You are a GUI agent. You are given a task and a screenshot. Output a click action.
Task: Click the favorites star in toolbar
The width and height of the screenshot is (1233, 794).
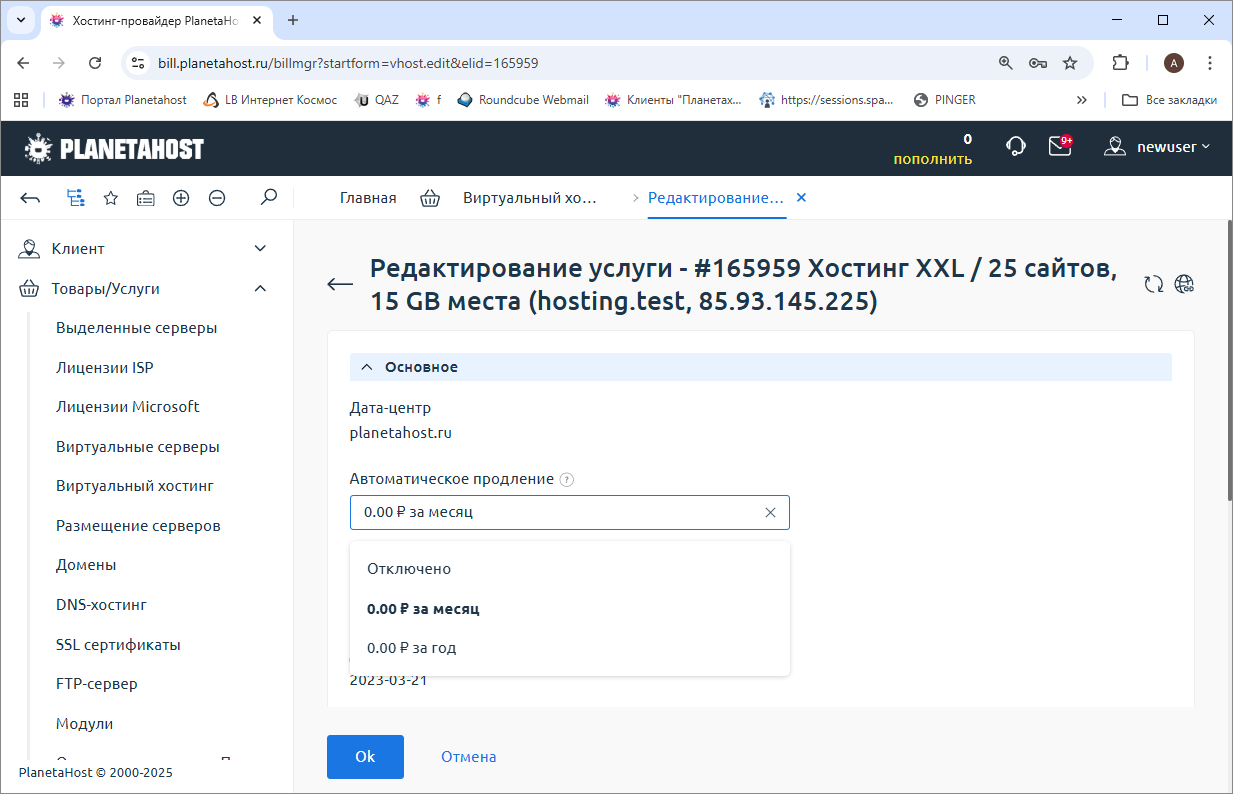pos(111,198)
